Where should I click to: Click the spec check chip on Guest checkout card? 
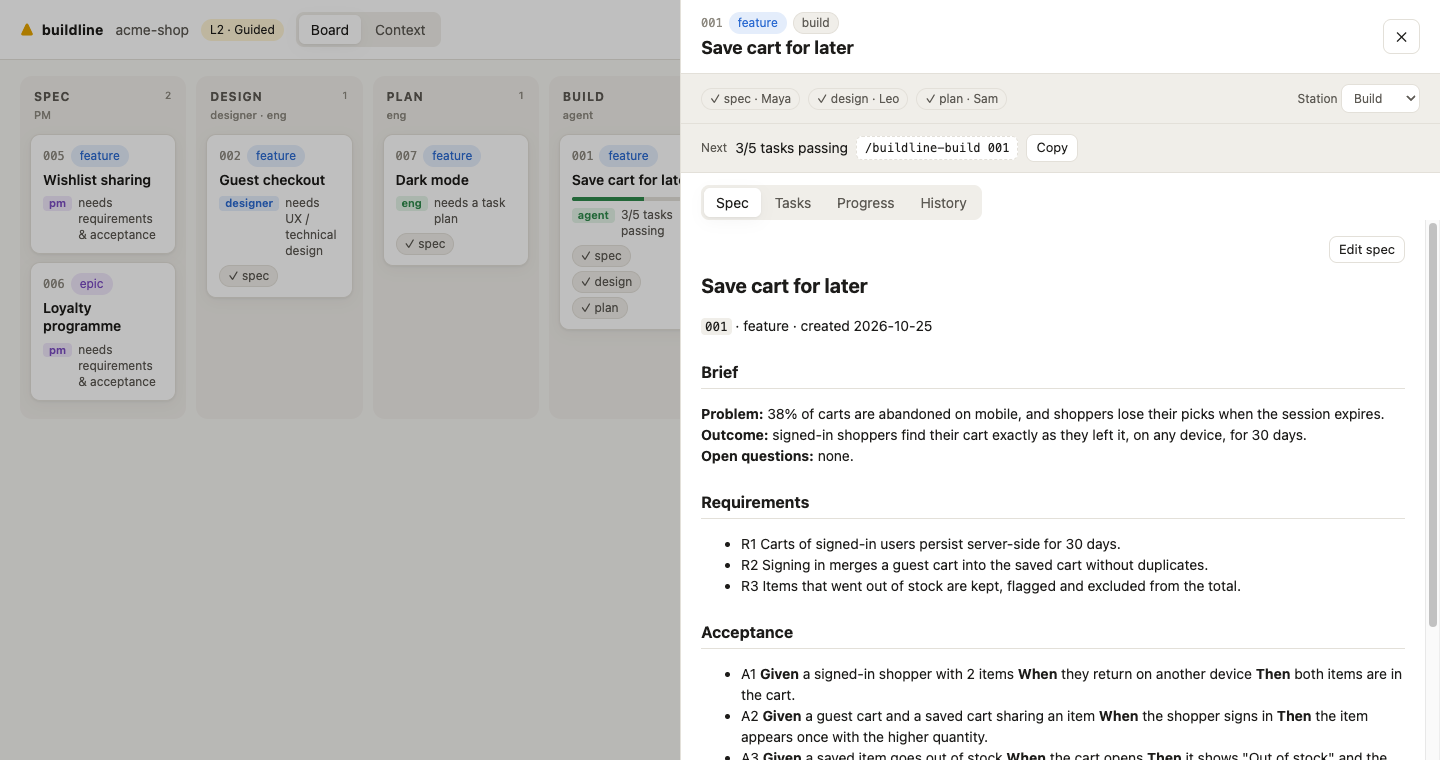[x=249, y=276]
